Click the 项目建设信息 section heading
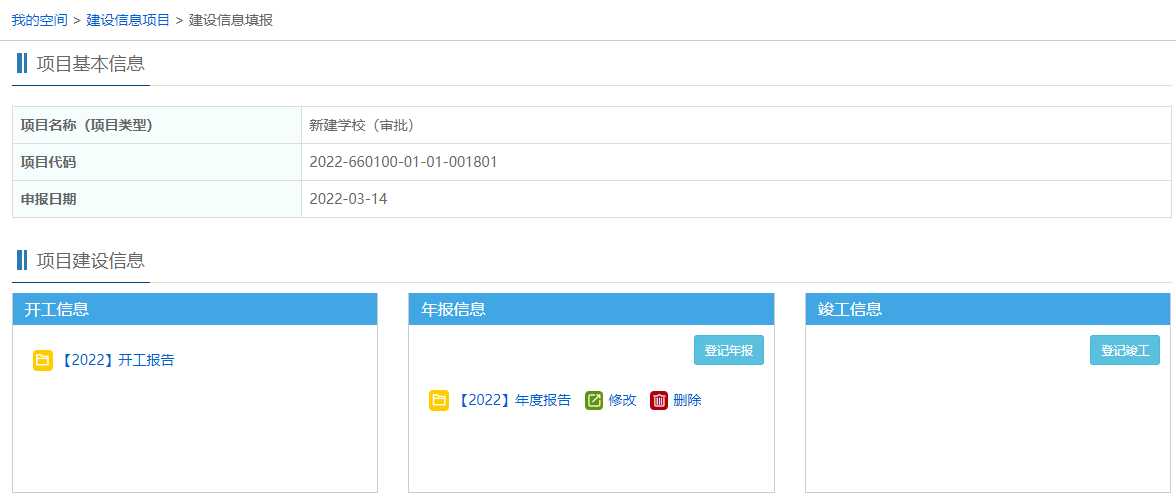 coord(90,261)
